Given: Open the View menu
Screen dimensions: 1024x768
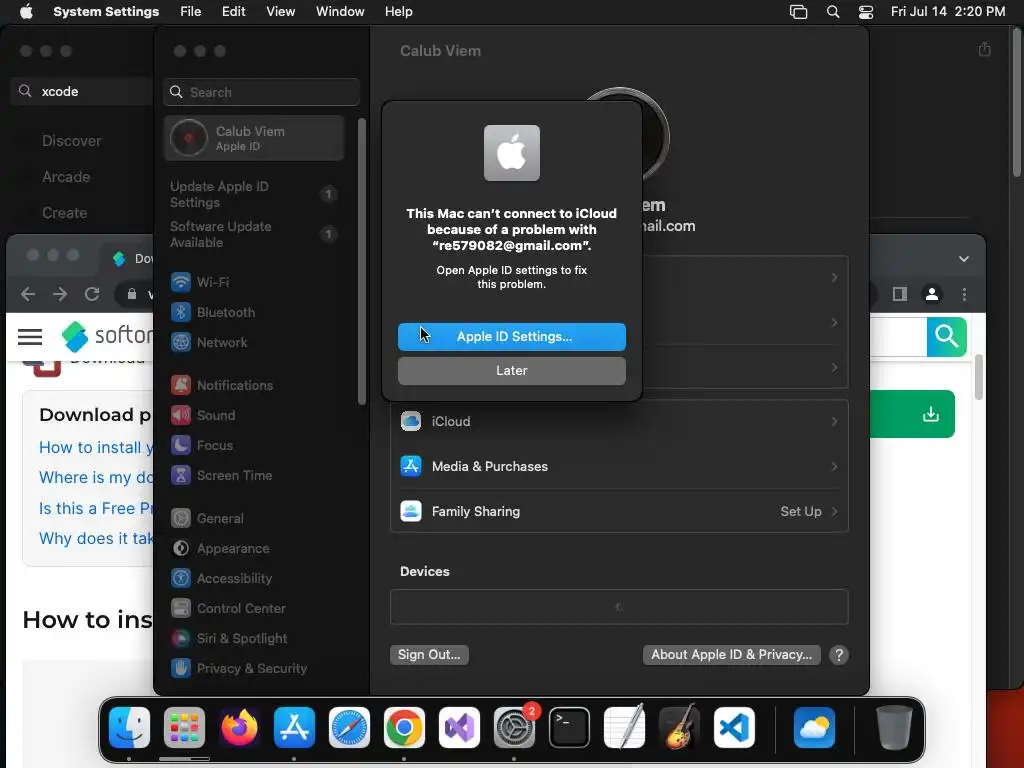Looking at the screenshot, I should click(x=280, y=12).
